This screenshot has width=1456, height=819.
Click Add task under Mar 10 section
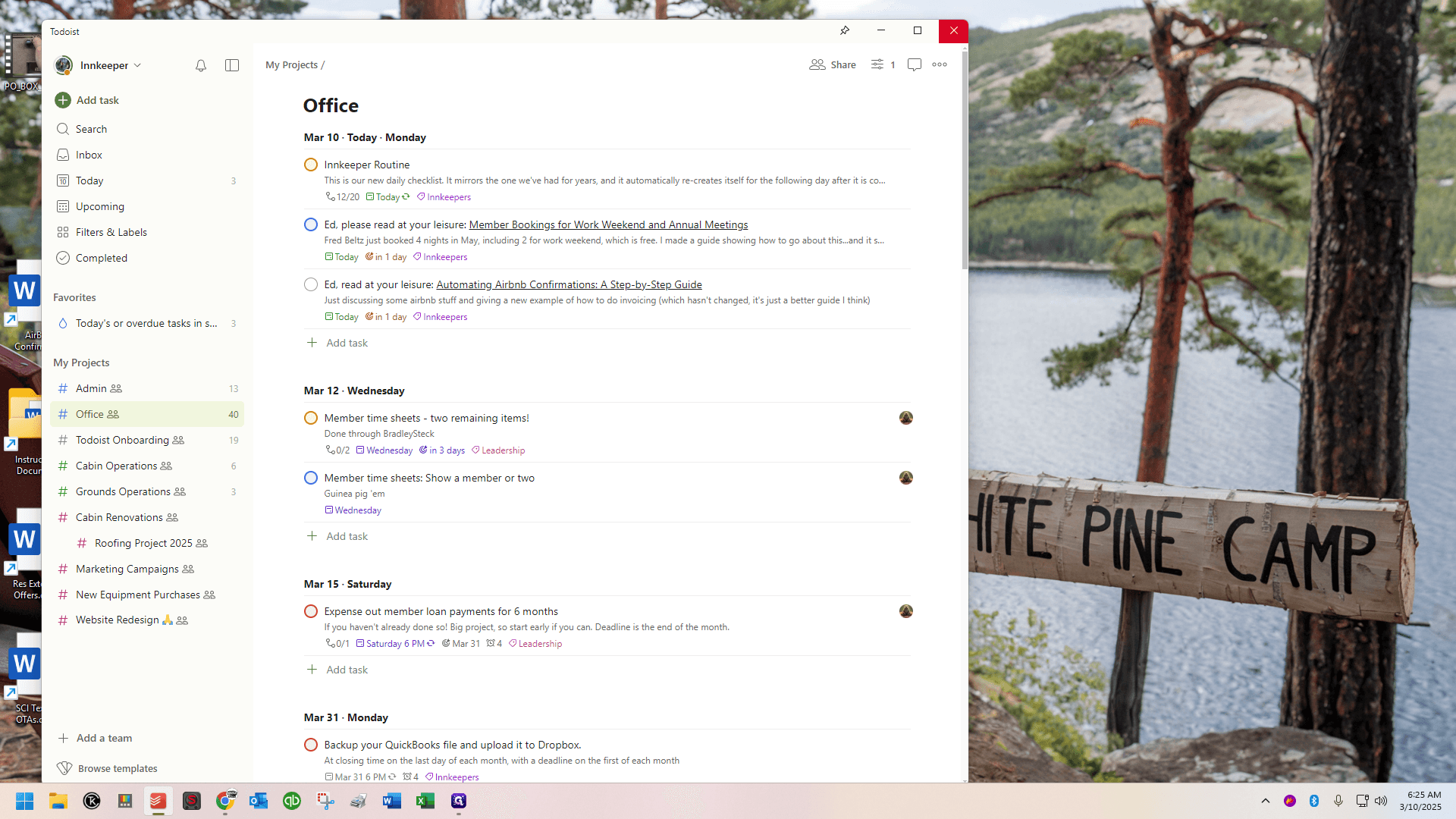337,343
